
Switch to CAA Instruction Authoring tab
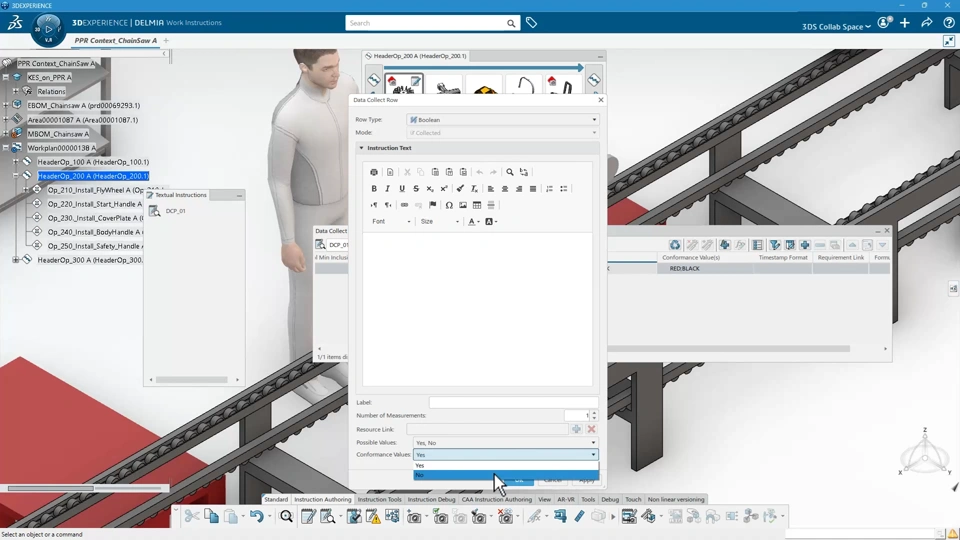click(x=497, y=500)
